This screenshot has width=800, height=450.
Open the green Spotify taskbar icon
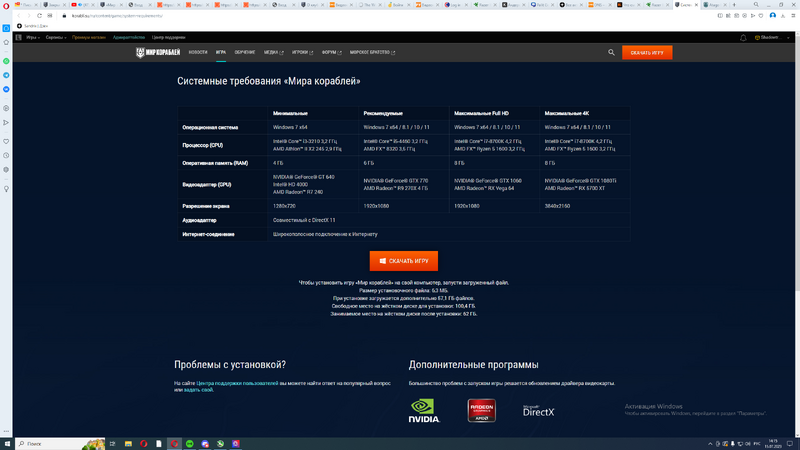click(190, 444)
